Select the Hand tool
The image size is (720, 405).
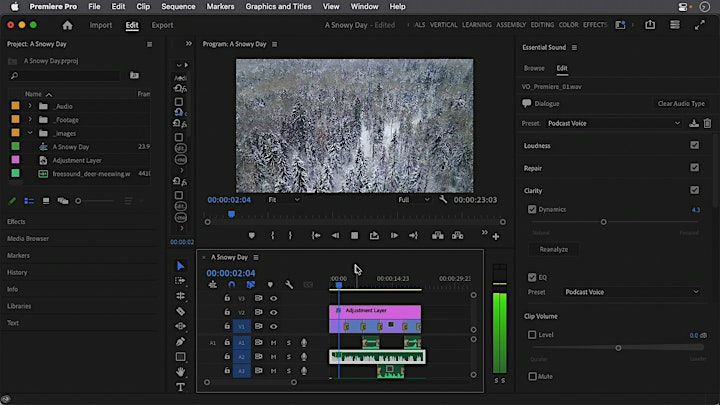tap(181, 371)
